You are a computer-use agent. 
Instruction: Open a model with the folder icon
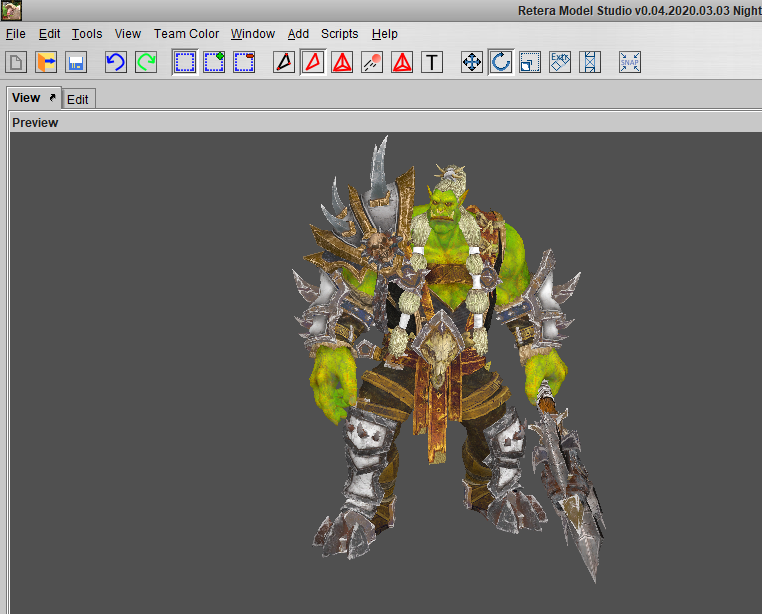coord(46,62)
